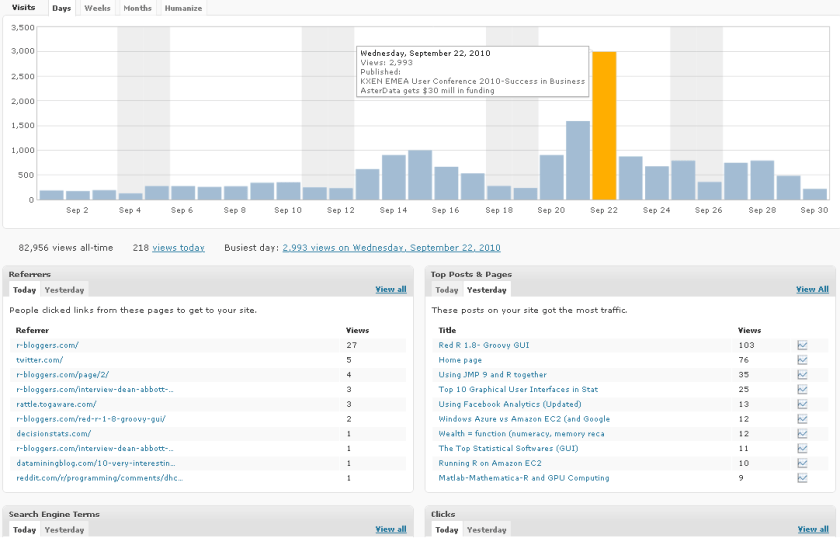Screen dimensions: 840x538
Task: Click stats icon for Matlab-Mathematica-R and GPU Computing
Action: 802,479
